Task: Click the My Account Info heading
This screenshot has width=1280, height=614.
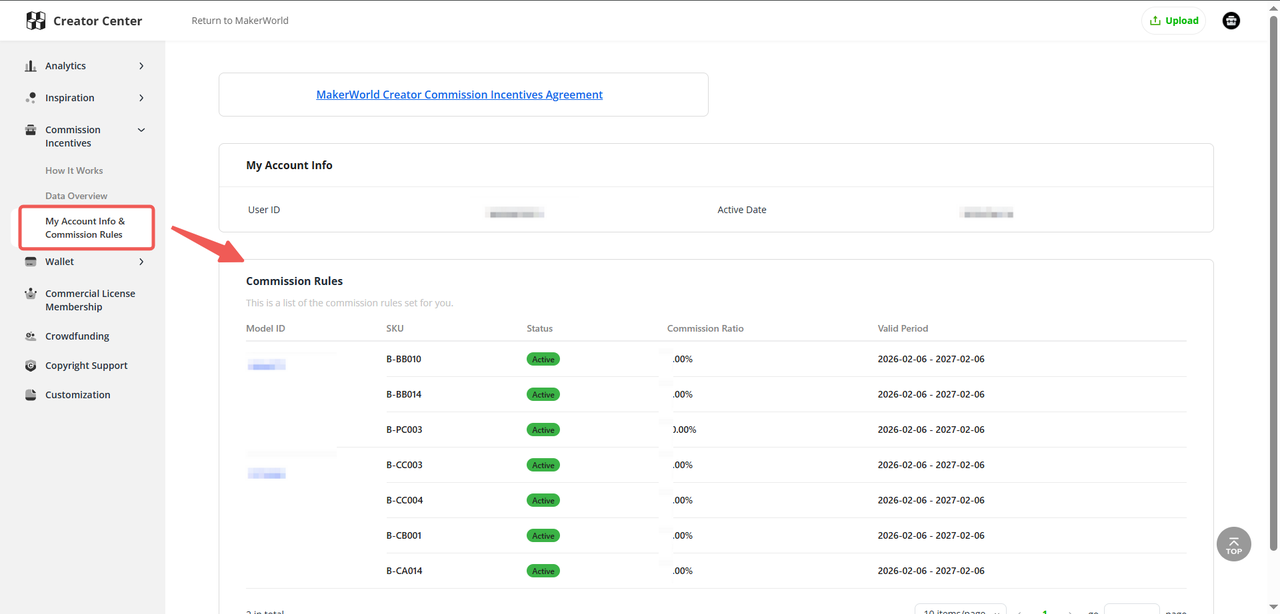Action: click(289, 165)
